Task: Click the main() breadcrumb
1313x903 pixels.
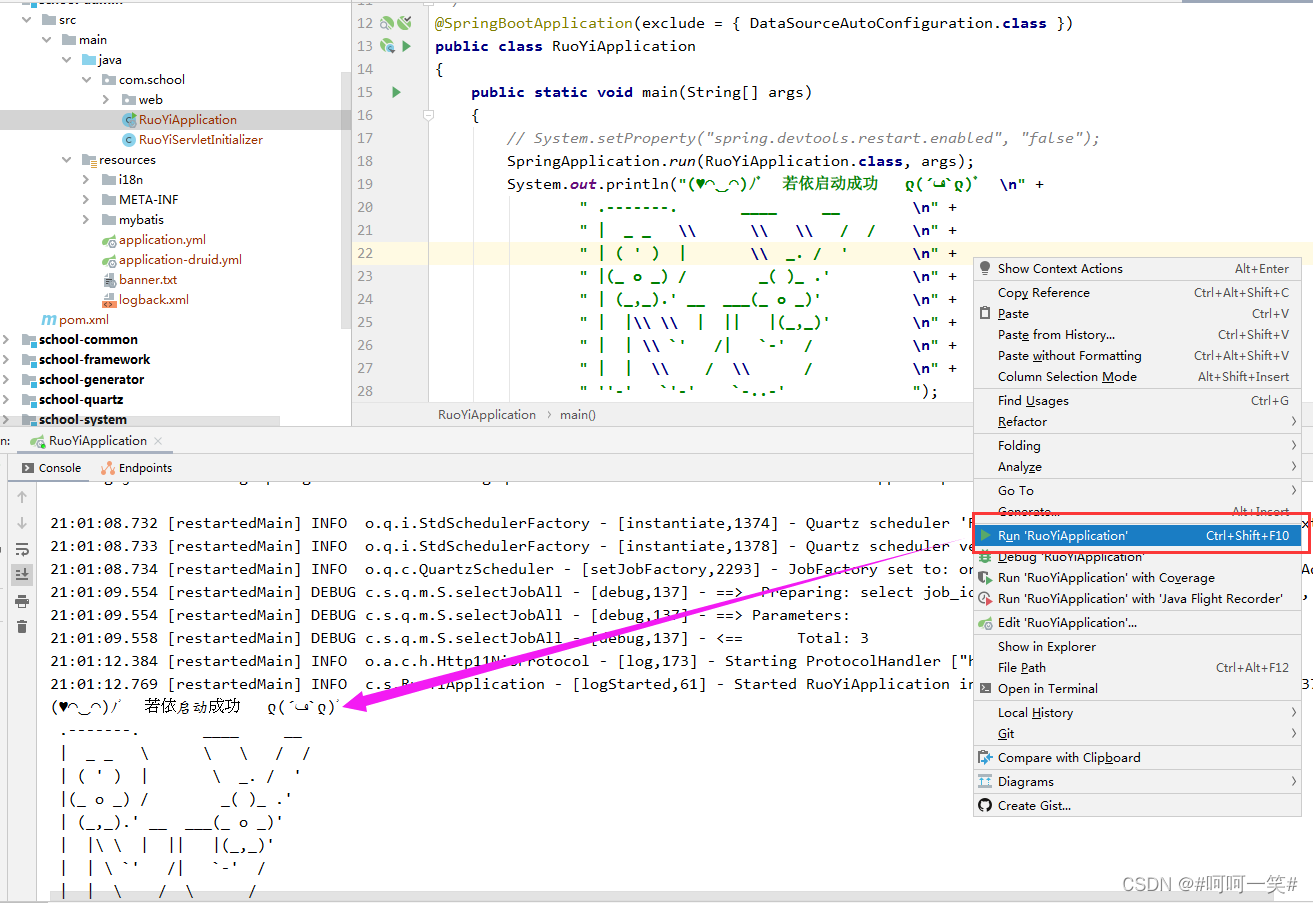Action: [x=578, y=415]
